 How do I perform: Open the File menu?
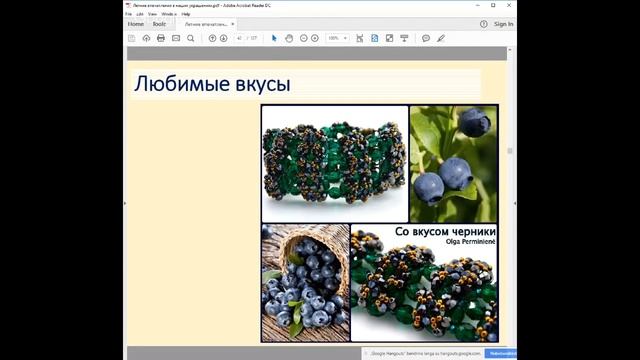(x=129, y=14)
